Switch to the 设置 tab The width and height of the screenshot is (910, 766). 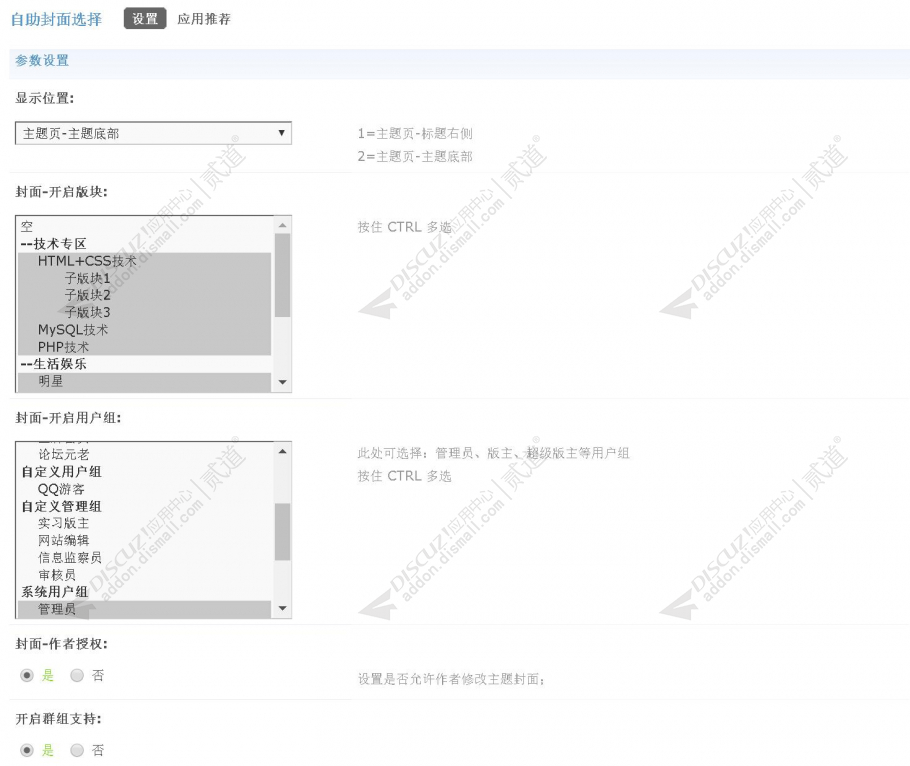(145, 19)
